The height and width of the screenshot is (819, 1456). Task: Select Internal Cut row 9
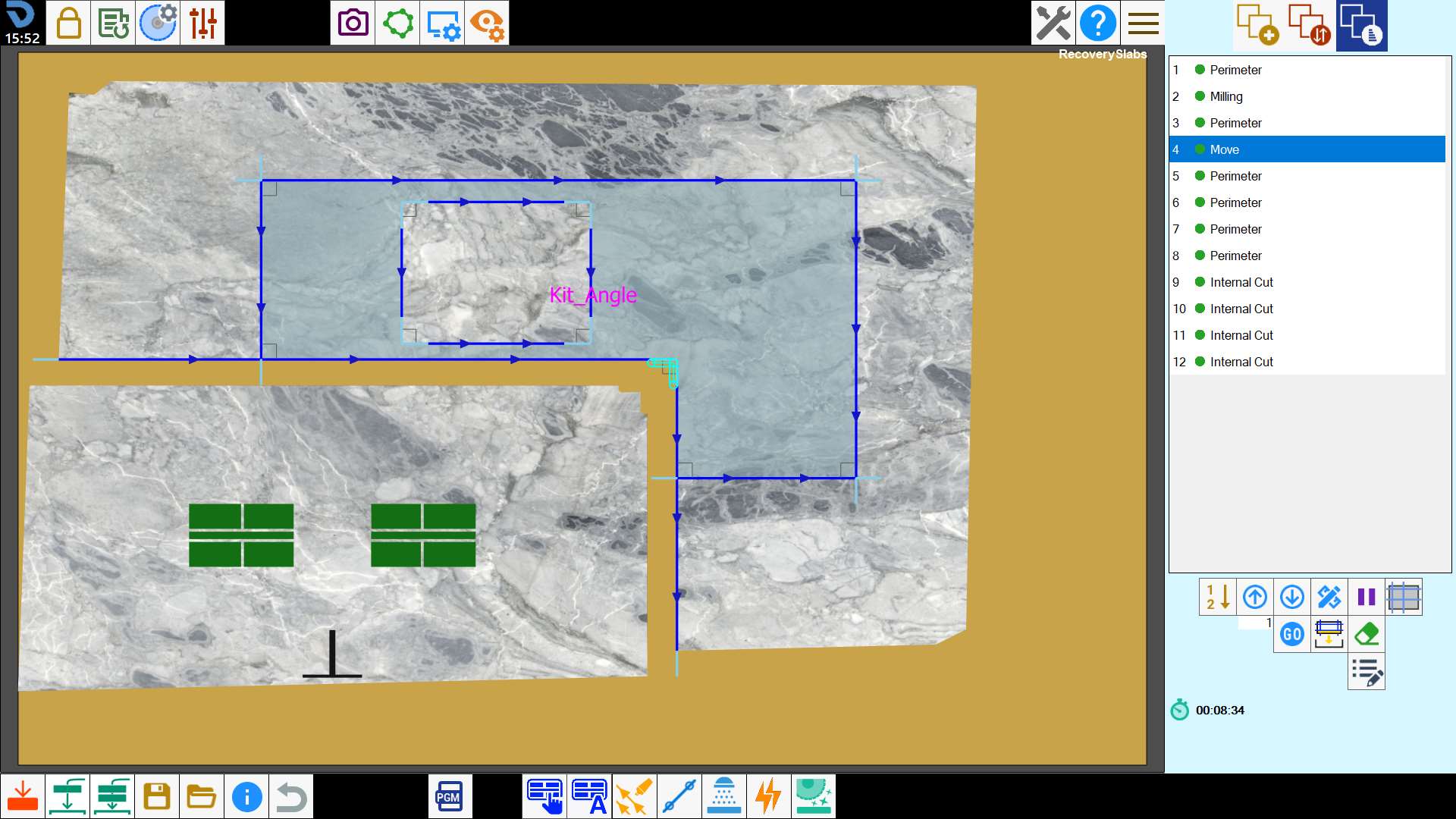1307,282
